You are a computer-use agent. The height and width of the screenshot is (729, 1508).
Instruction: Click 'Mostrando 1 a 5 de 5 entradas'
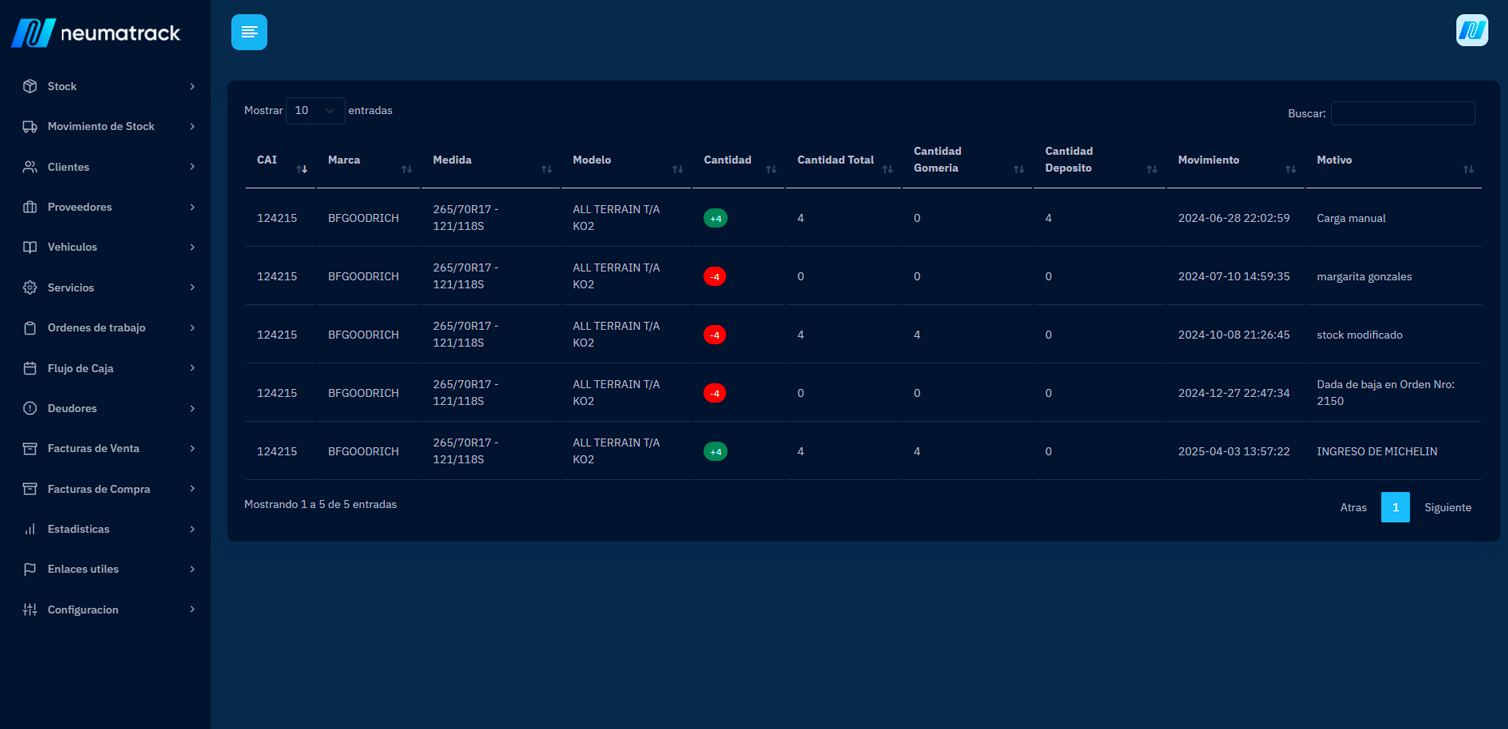320,504
